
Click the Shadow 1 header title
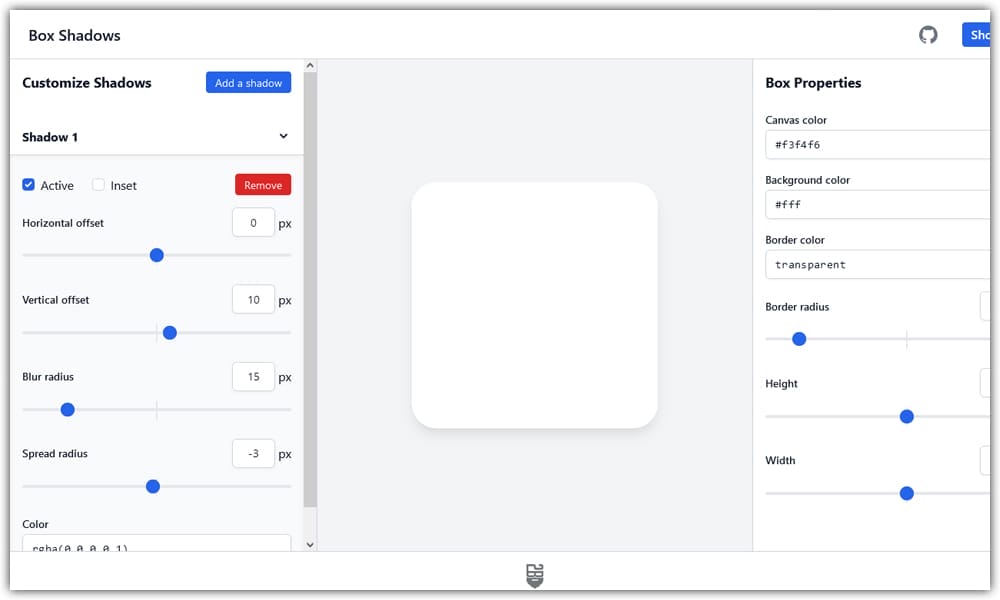click(50, 137)
